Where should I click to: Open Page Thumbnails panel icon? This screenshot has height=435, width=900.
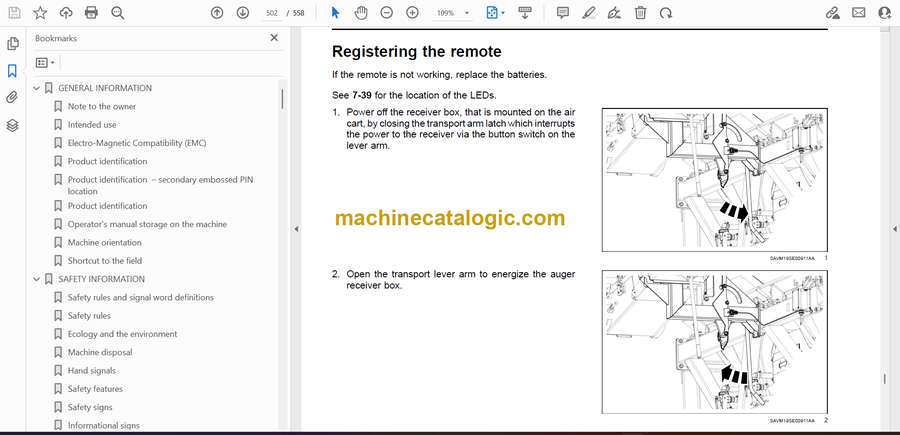coord(13,44)
